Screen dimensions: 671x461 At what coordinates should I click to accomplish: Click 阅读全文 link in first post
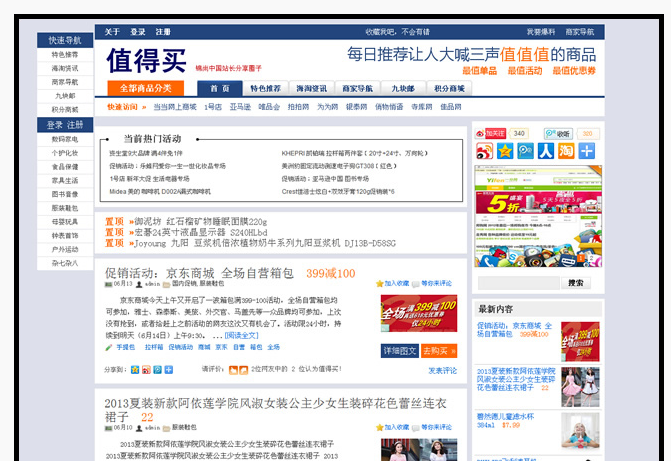pos(241,335)
